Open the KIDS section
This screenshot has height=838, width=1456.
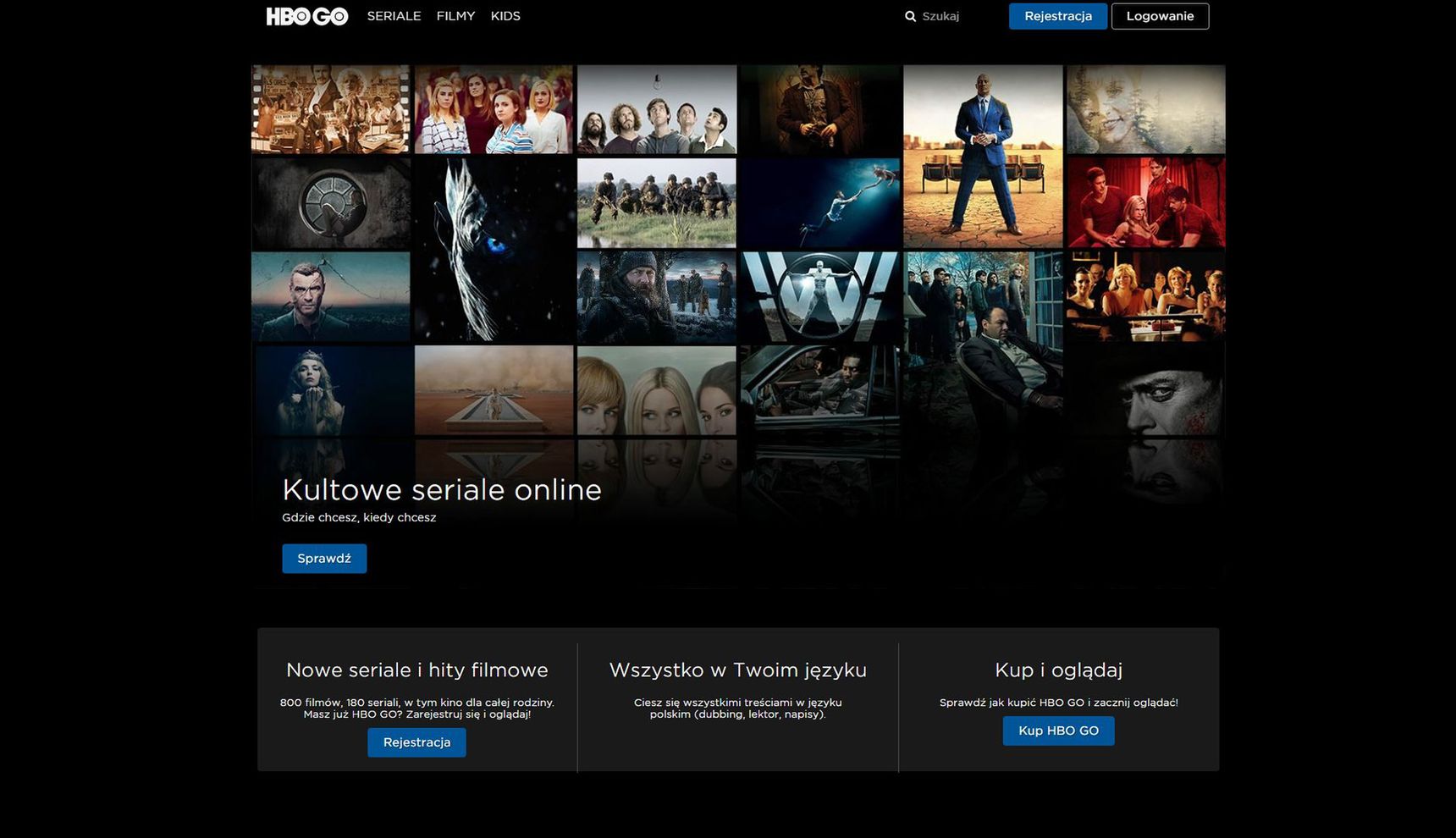pos(505,16)
